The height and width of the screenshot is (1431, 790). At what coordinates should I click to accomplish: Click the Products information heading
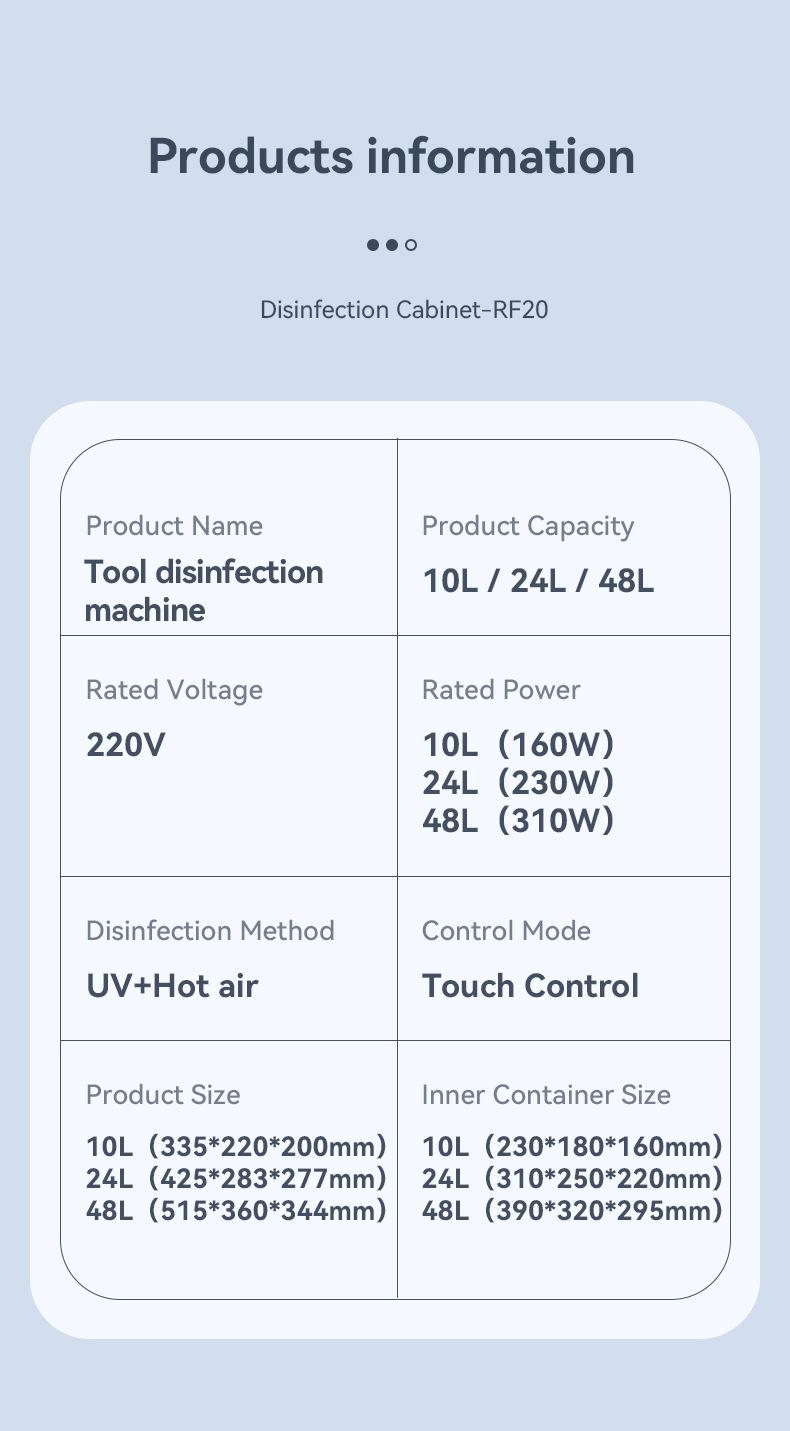click(x=392, y=157)
